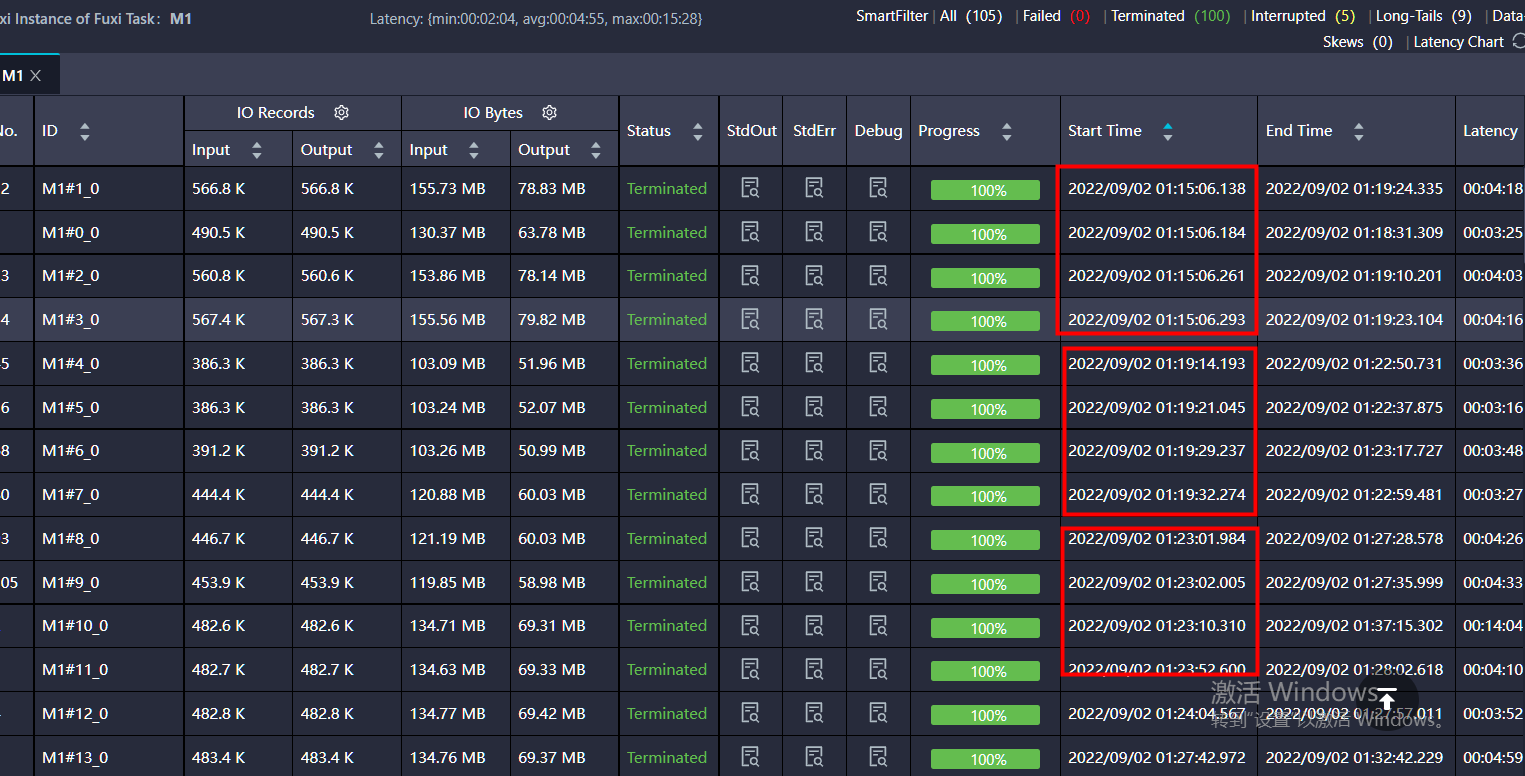Viewport: 1525px width, 776px height.
Task: Click progress bar of M1#12_0
Action: (x=985, y=715)
